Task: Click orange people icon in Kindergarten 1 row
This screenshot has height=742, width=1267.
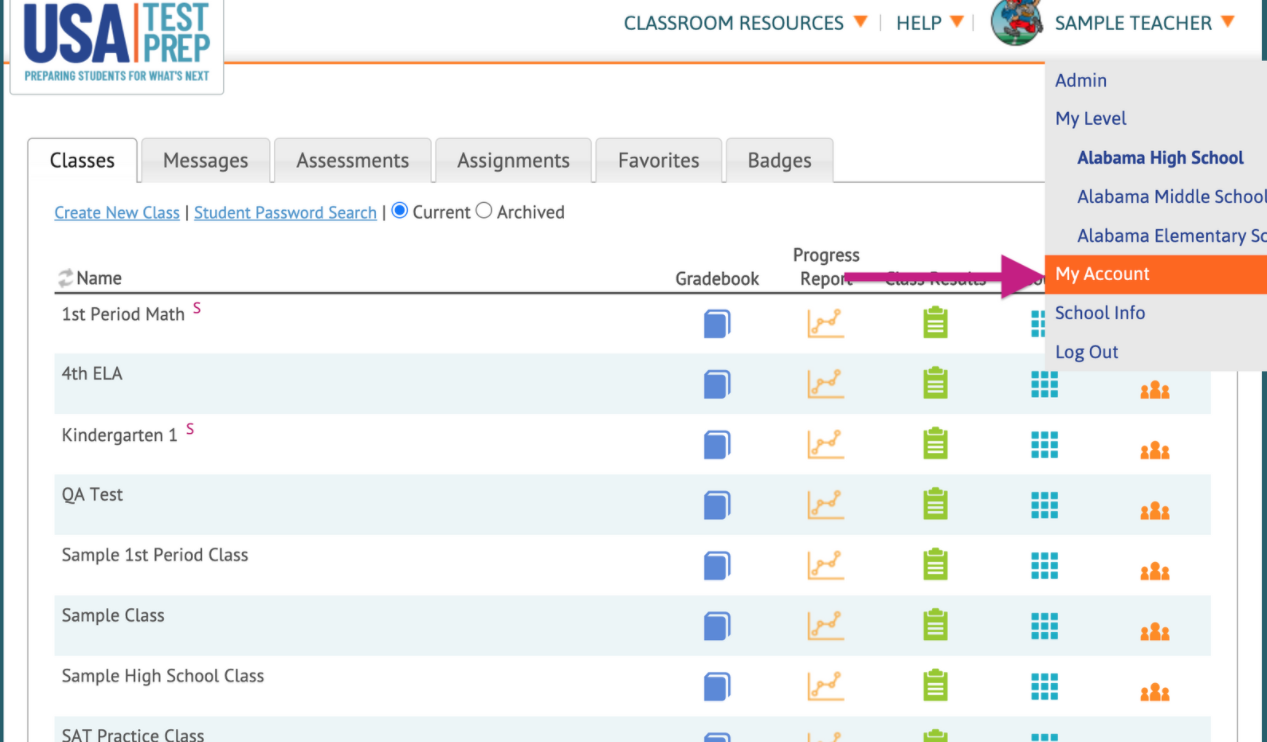Action: click(1155, 451)
